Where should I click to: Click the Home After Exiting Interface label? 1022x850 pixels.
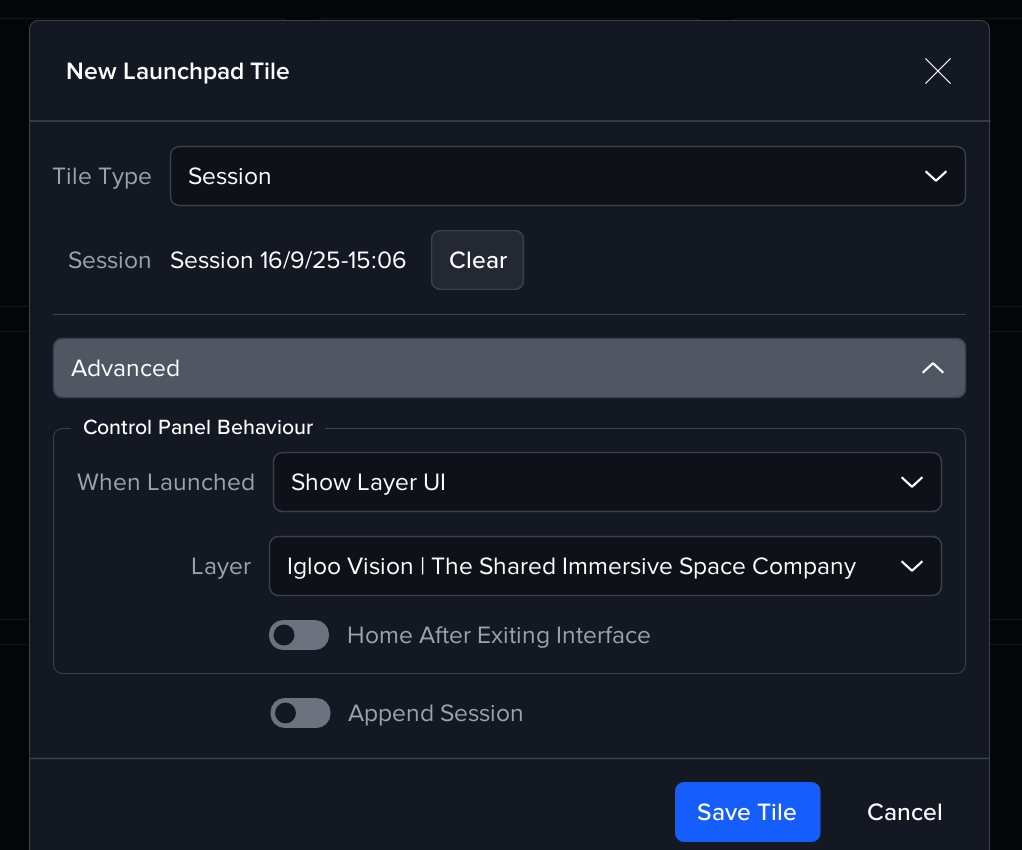498,635
